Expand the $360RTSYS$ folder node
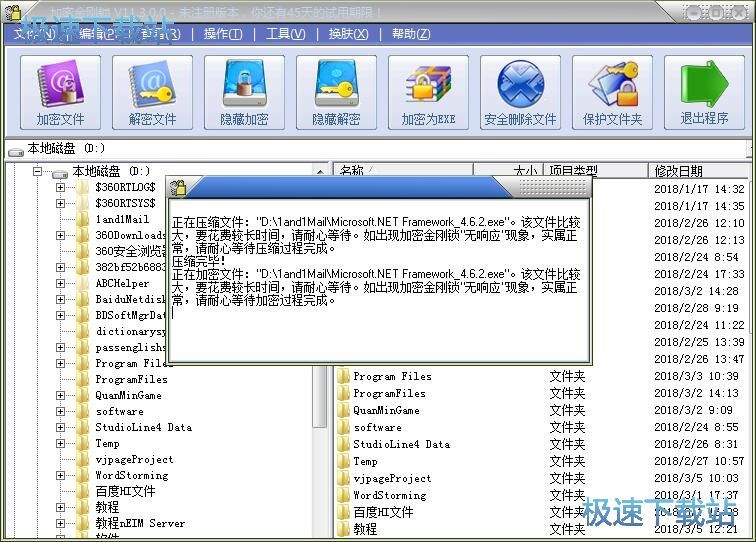 tap(60, 203)
